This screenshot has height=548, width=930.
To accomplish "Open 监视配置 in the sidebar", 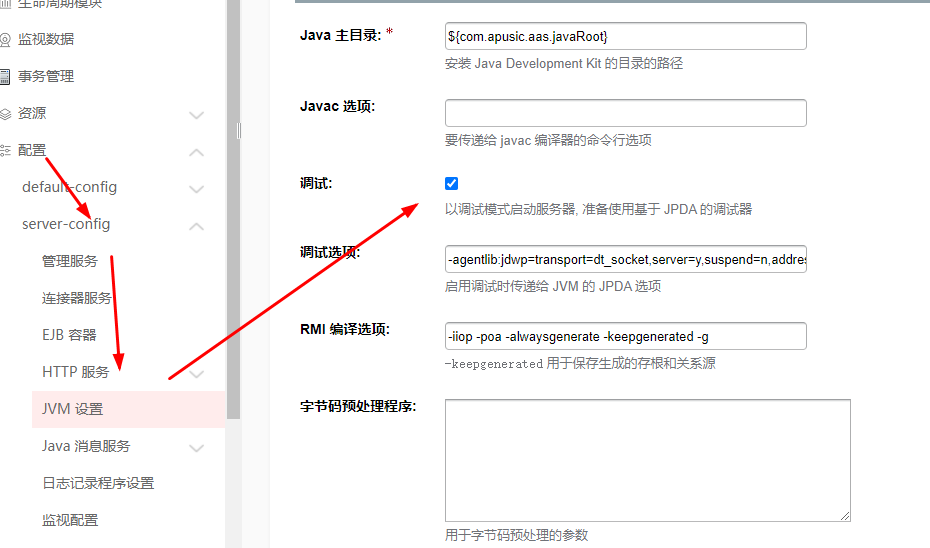I will click(x=69, y=520).
